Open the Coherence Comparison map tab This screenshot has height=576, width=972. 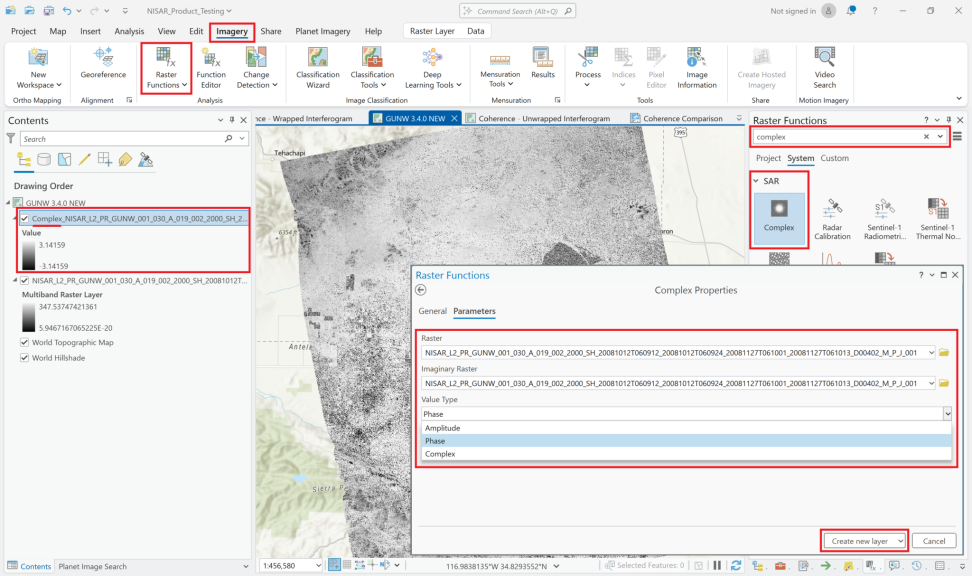coord(683,118)
